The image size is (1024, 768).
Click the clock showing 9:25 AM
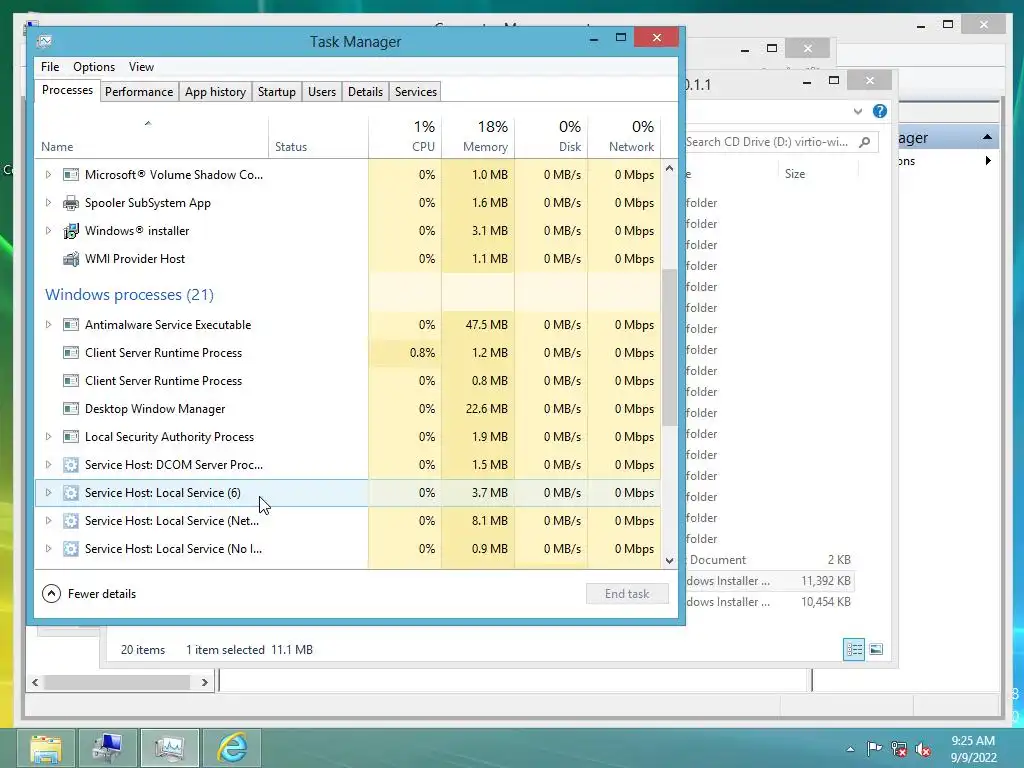[x=973, y=741]
